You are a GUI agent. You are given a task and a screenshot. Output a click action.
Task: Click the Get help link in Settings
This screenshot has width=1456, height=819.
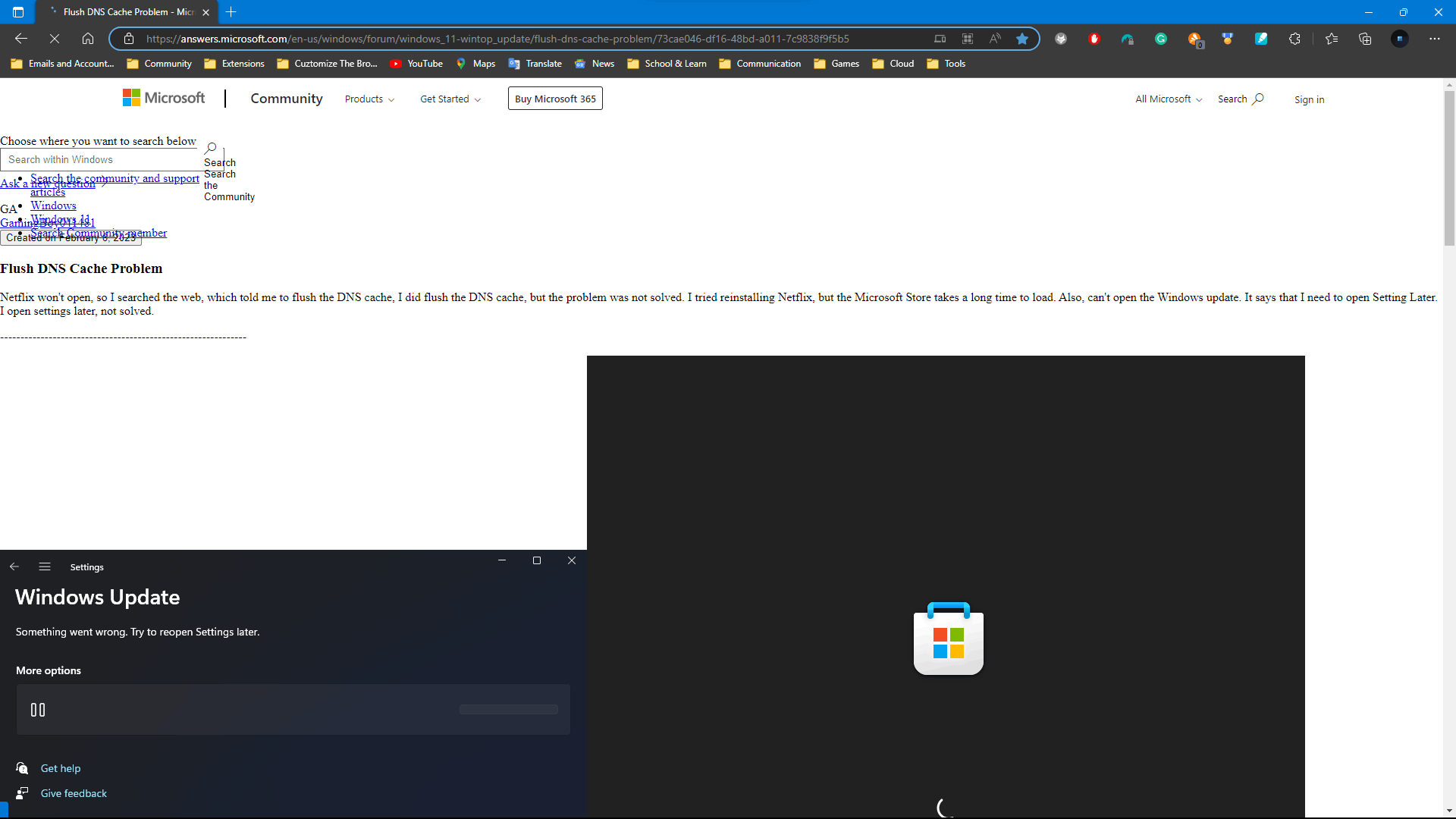(61, 768)
